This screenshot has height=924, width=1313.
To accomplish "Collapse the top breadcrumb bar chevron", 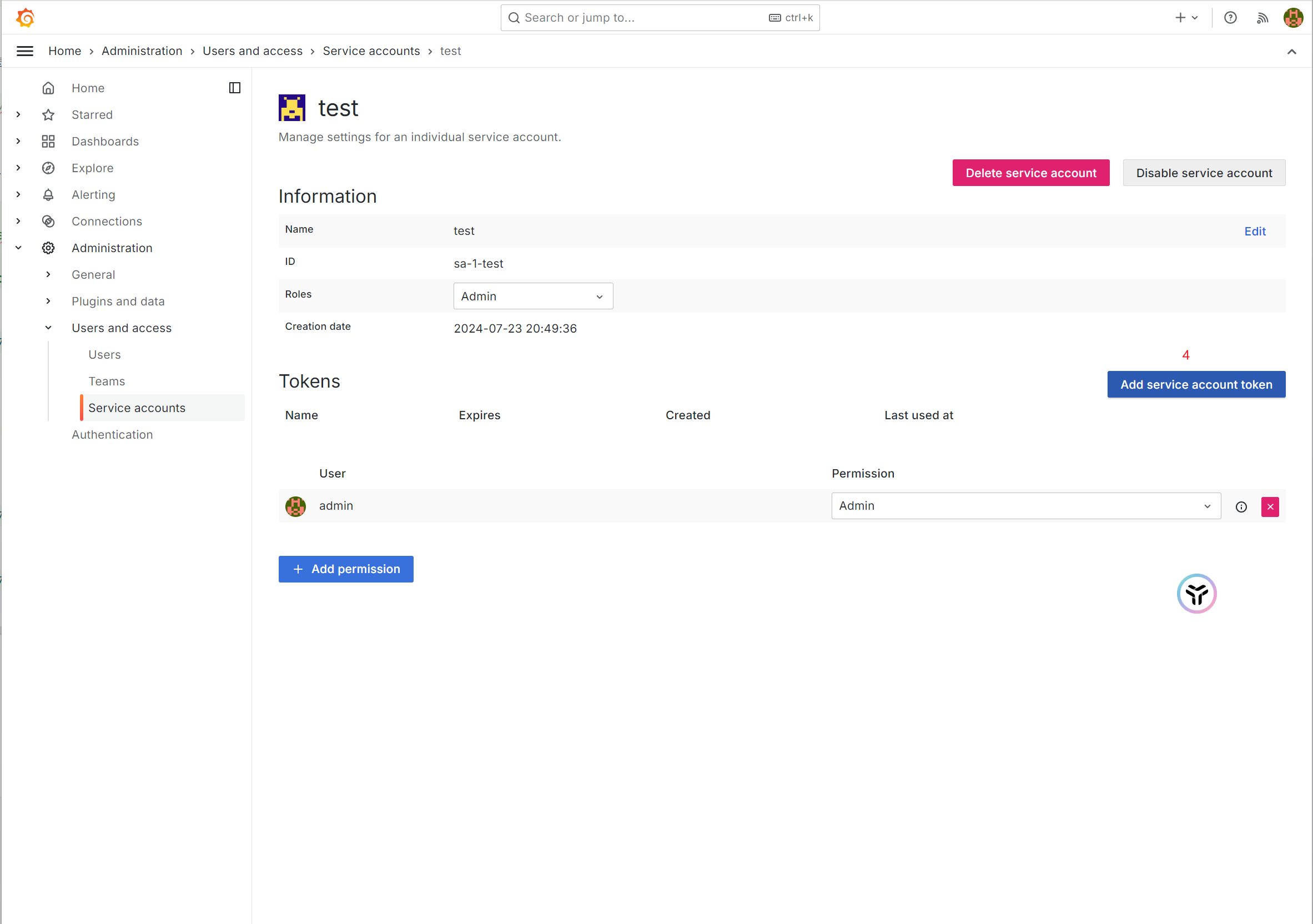I will [x=1291, y=52].
